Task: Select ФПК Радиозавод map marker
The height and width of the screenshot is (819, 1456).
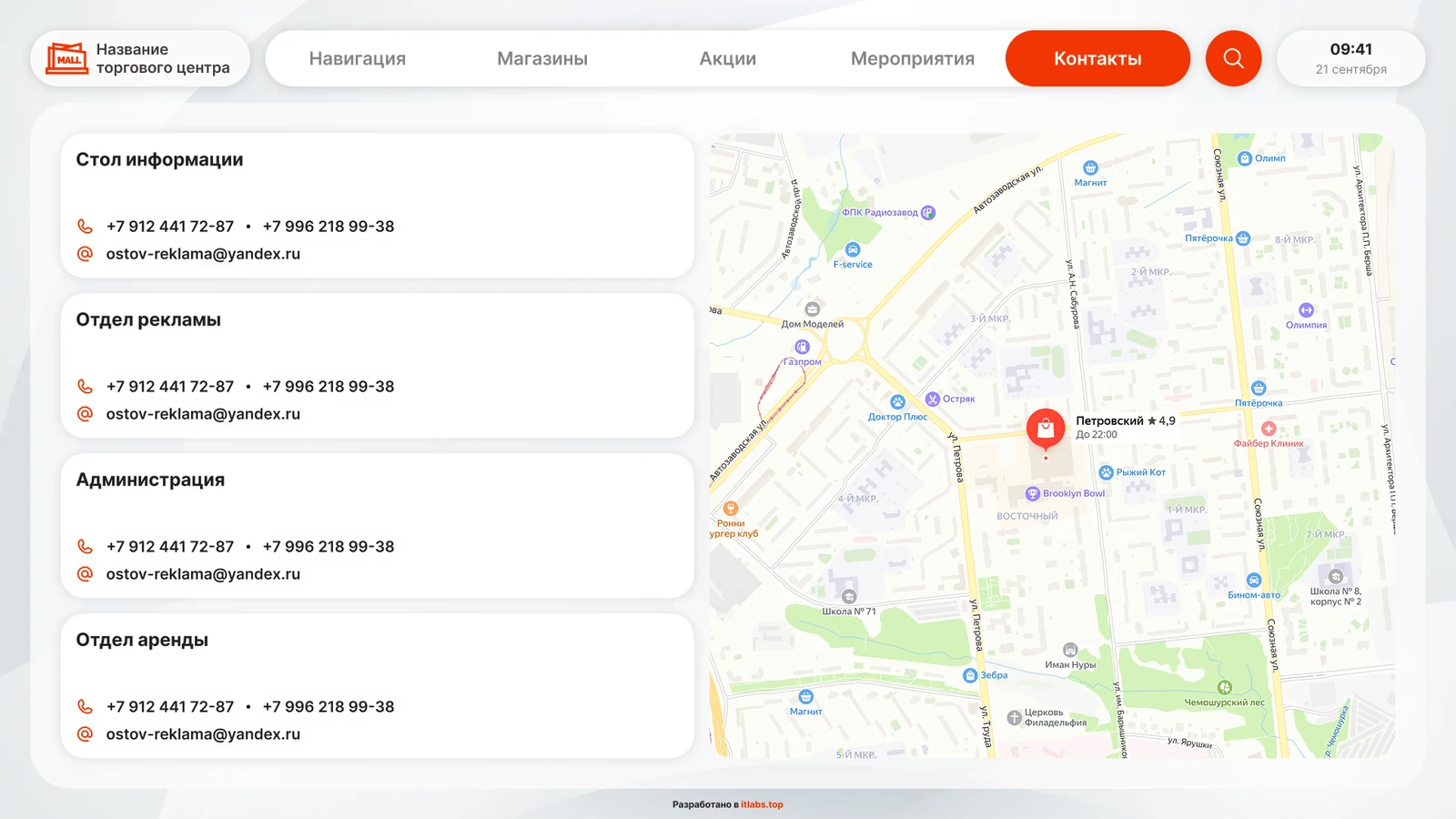Action: pos(927,213)
